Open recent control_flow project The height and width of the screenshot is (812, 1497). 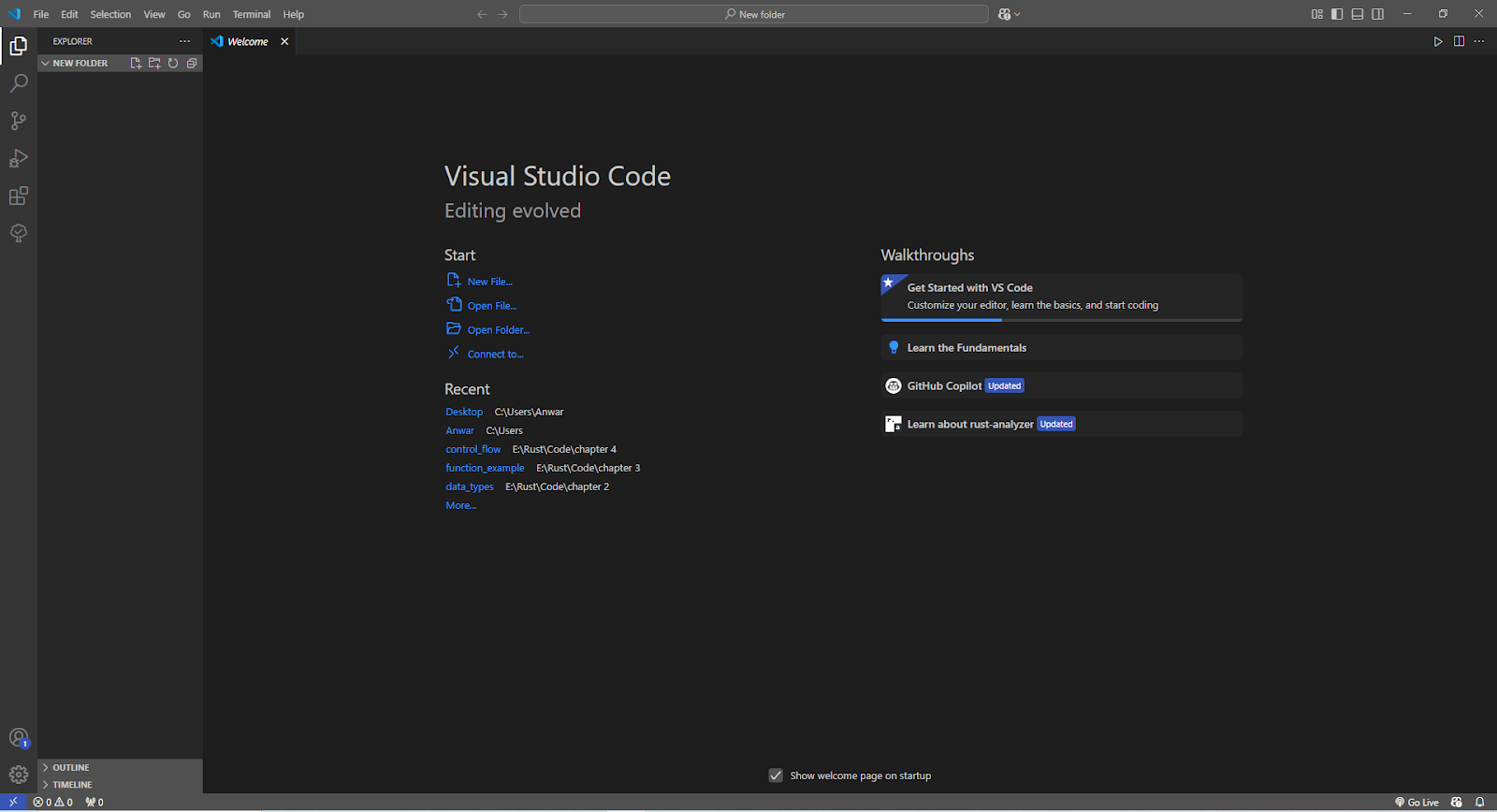pos(472,449)
